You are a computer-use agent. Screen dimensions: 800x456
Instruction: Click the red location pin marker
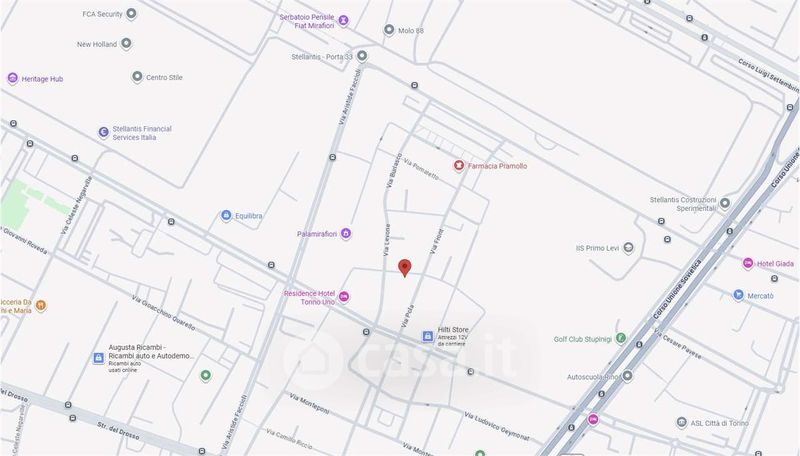(405, 268)
